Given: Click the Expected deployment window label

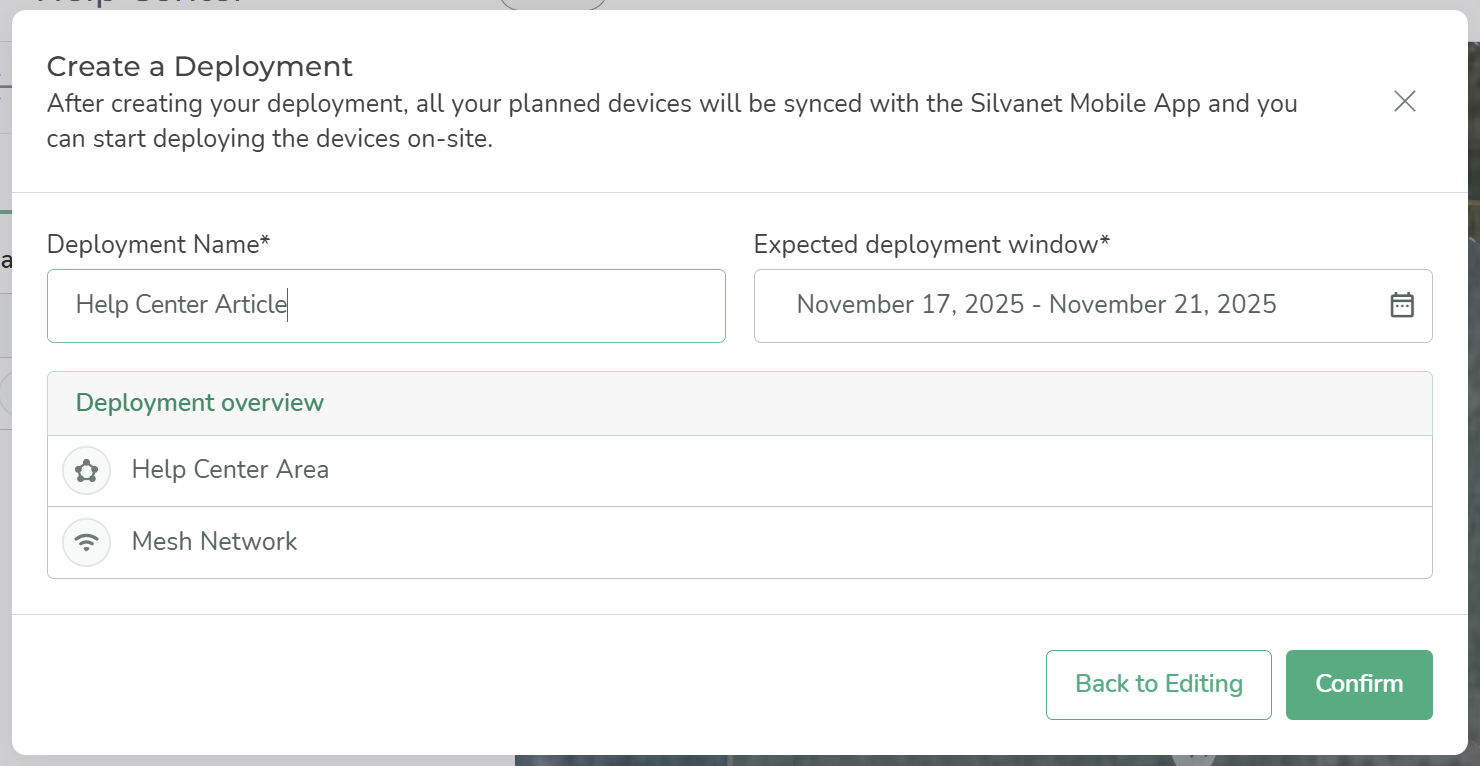Looking at the screenshot, I should [931, 245].
